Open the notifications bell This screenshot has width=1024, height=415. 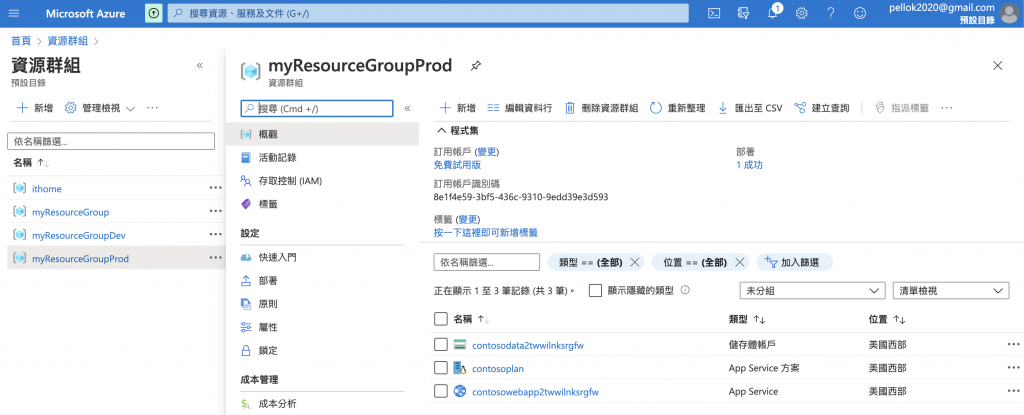click(x=773, y=13)
